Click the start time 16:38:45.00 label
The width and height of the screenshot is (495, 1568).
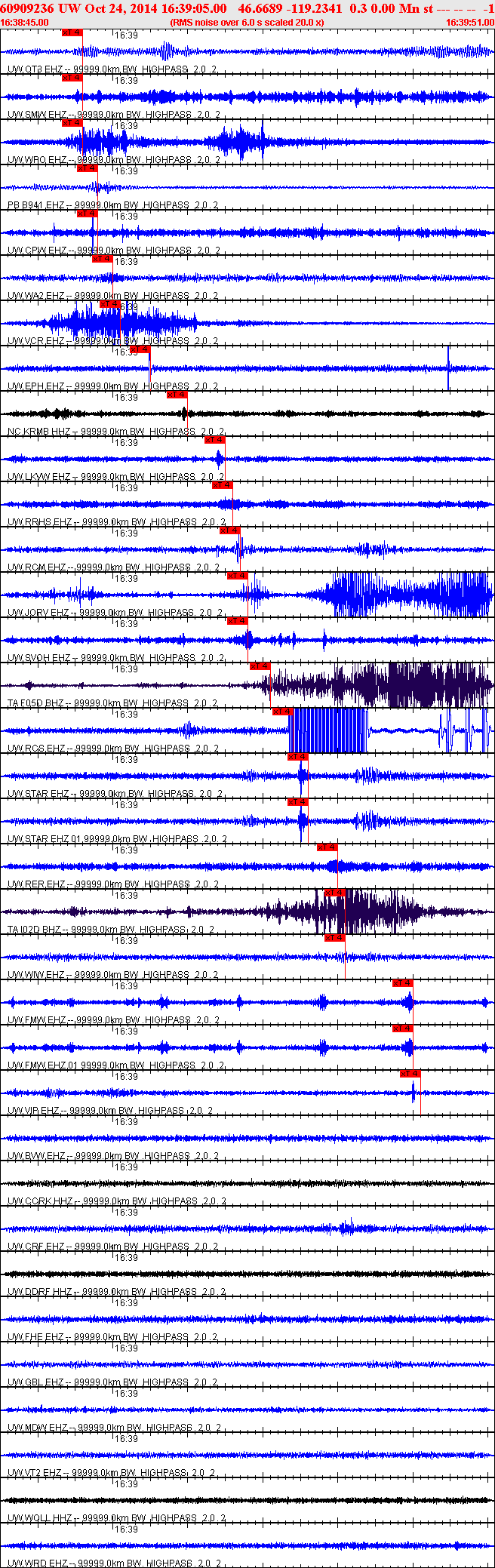(x=25, y=23)
